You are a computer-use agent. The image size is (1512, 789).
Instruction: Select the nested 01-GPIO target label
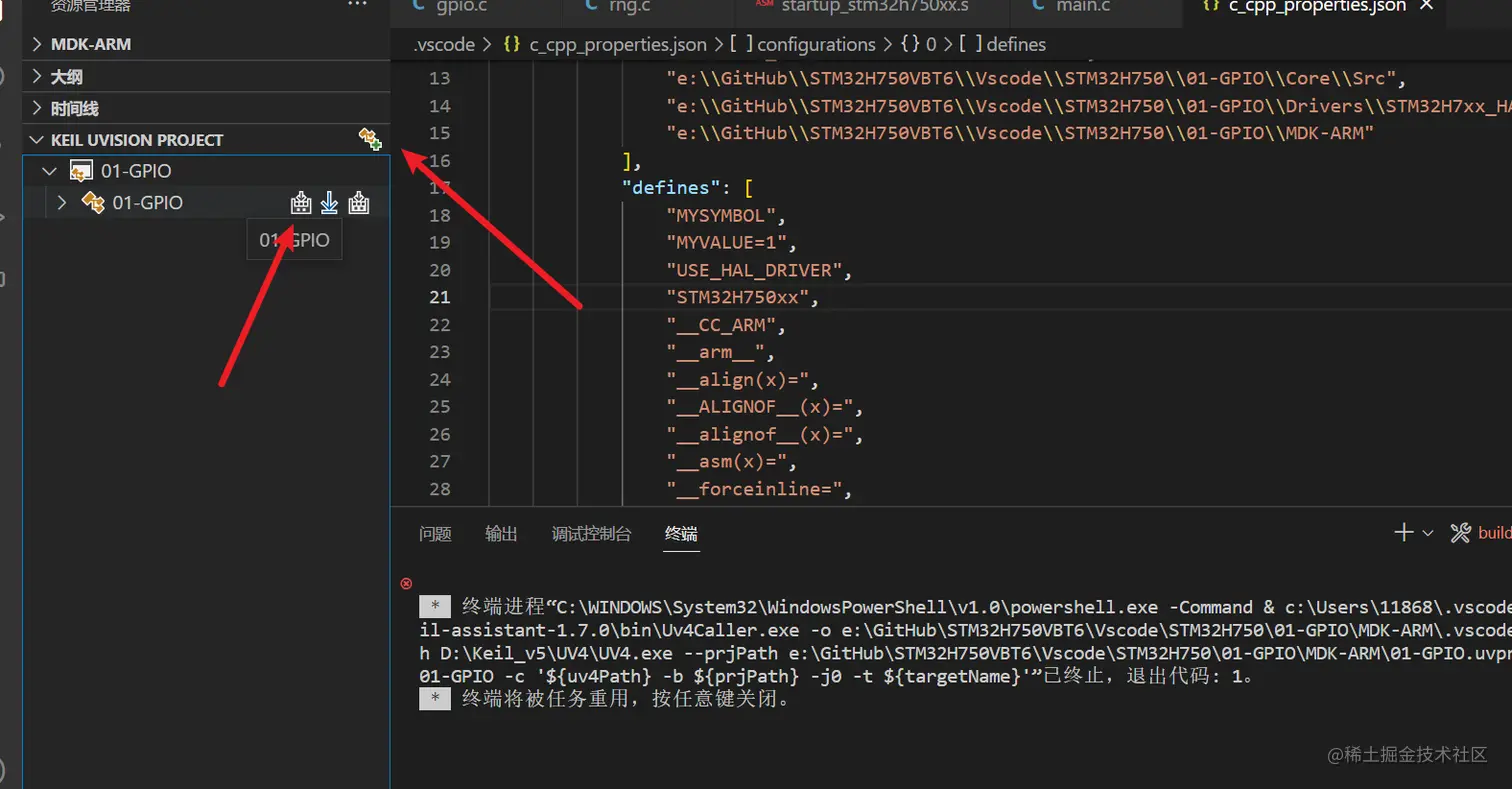(x=148, y=203)
